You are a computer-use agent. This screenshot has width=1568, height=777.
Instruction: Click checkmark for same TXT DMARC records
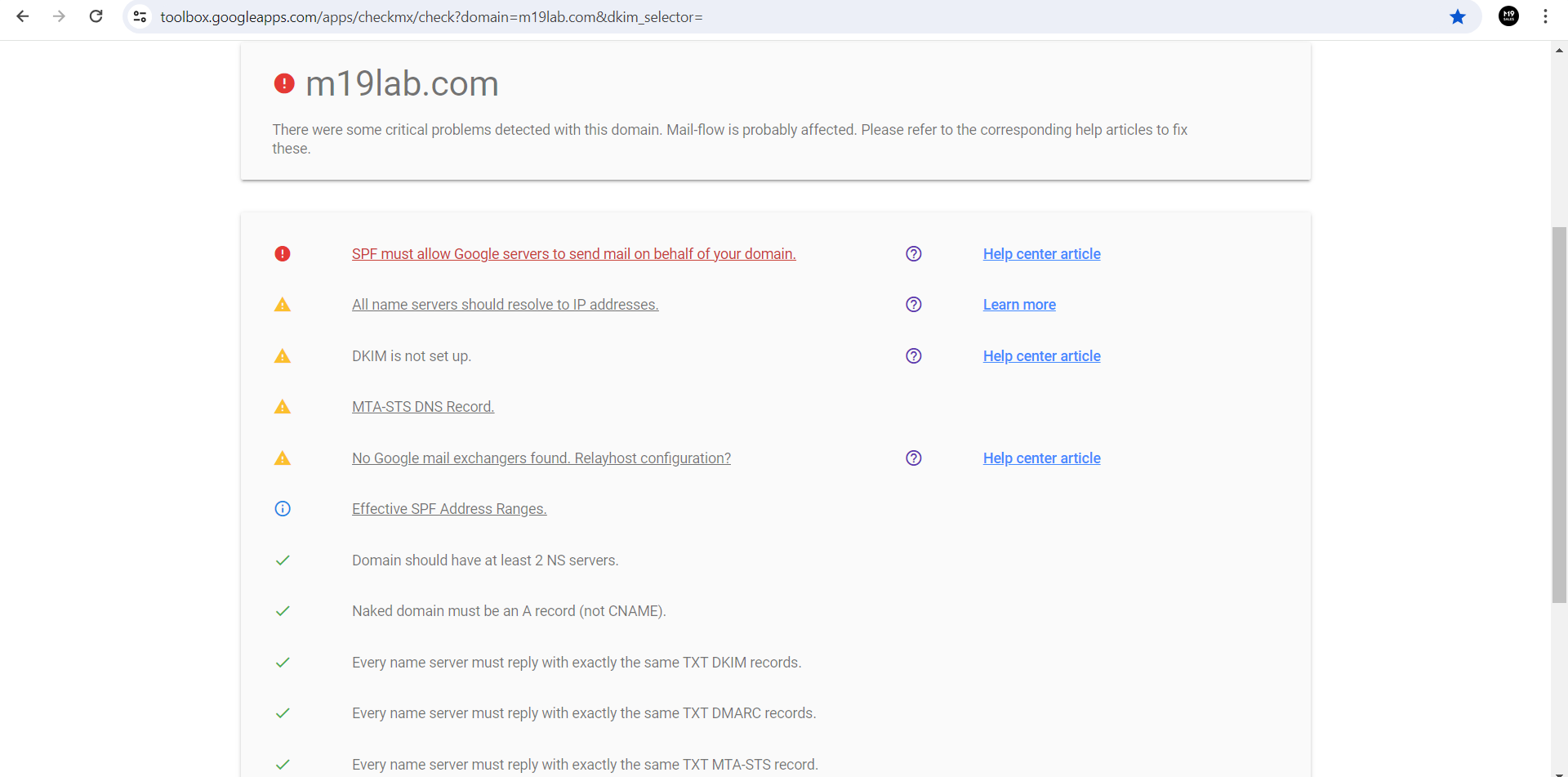283,713
